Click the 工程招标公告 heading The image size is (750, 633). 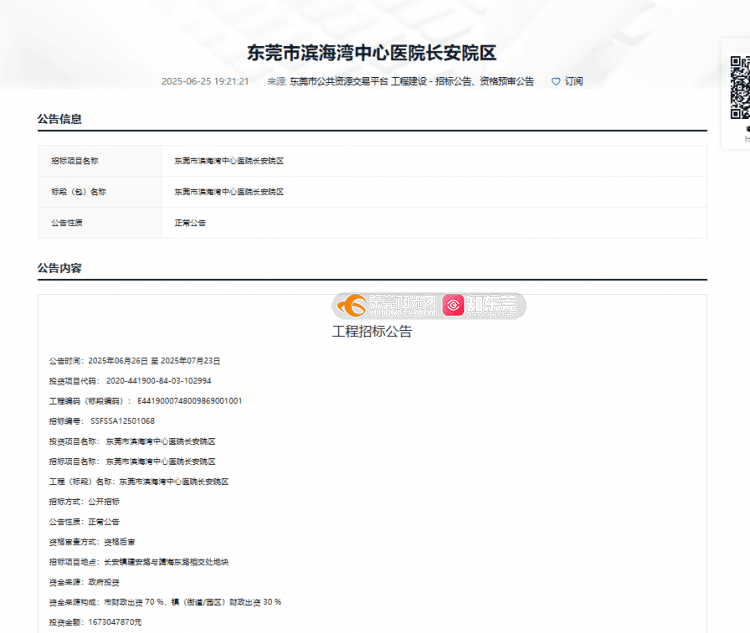click(x=372, y=331)
